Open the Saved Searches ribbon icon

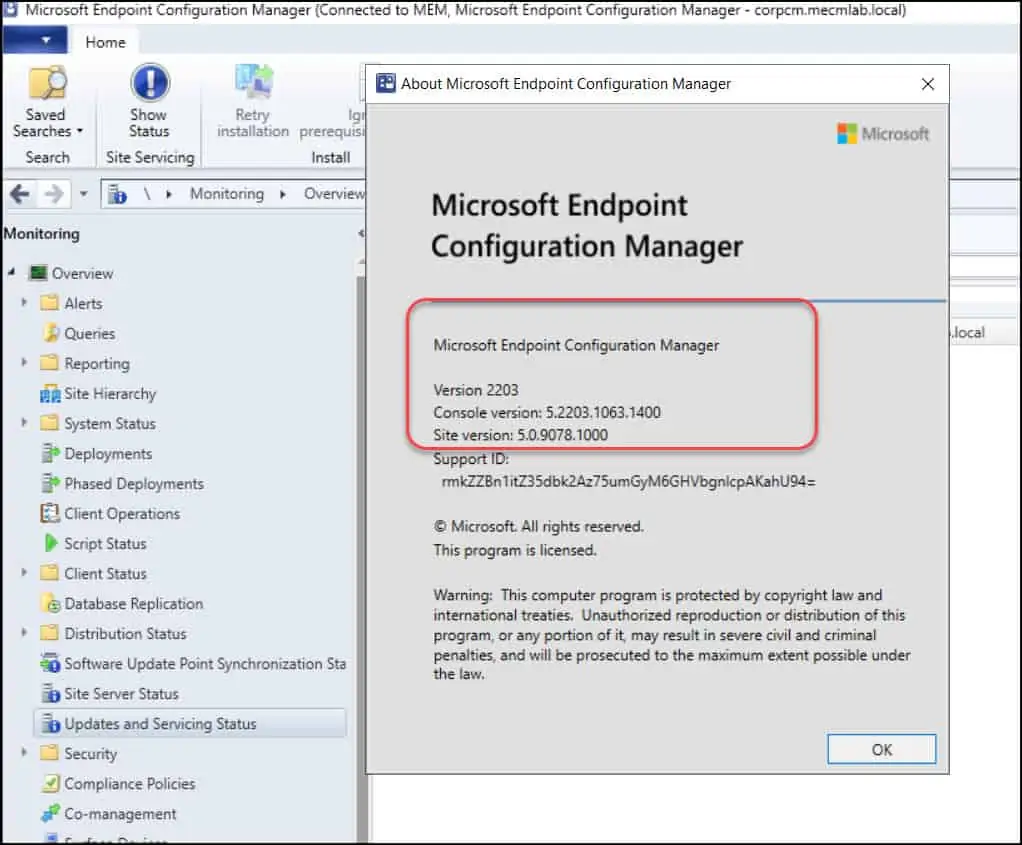[47, 83]
